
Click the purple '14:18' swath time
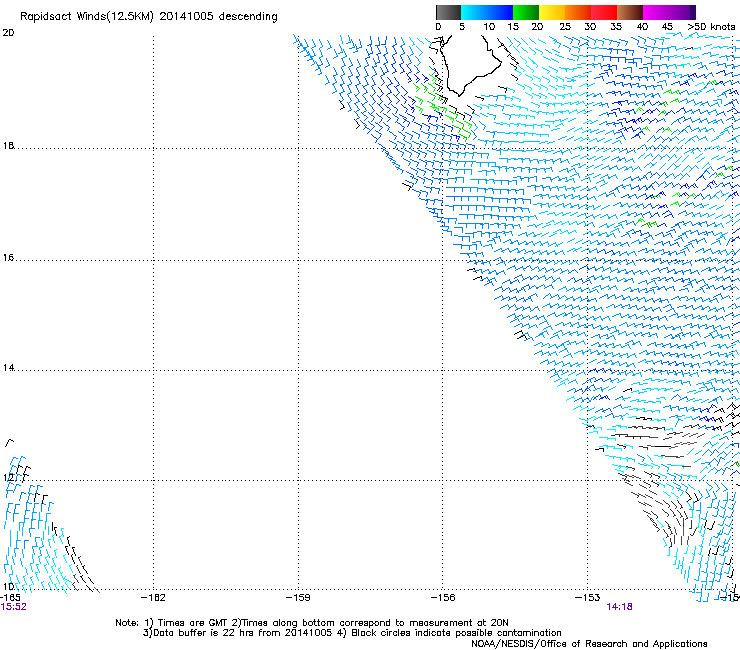point(619,607)
